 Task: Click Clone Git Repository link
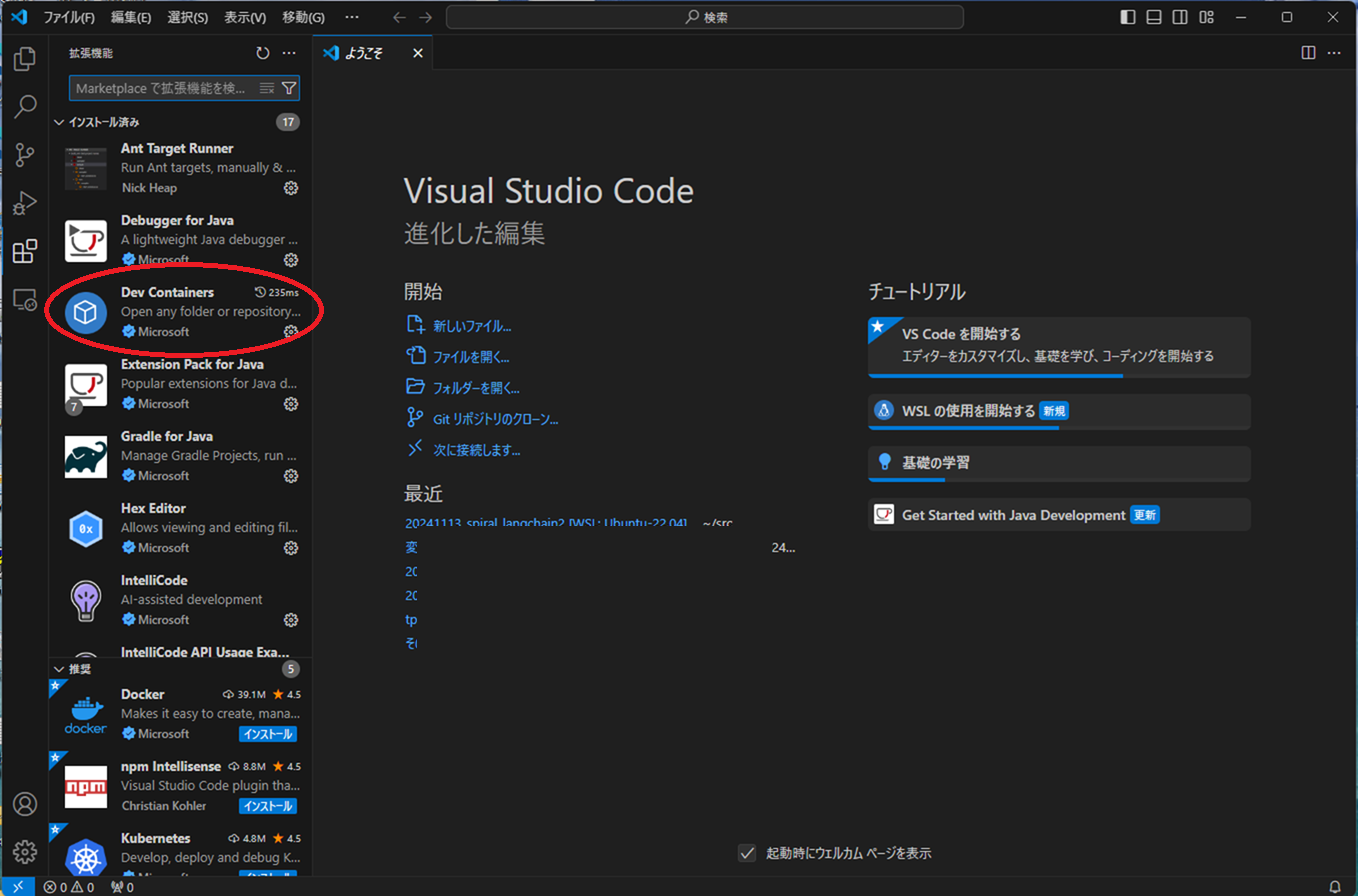coord(482,419)
